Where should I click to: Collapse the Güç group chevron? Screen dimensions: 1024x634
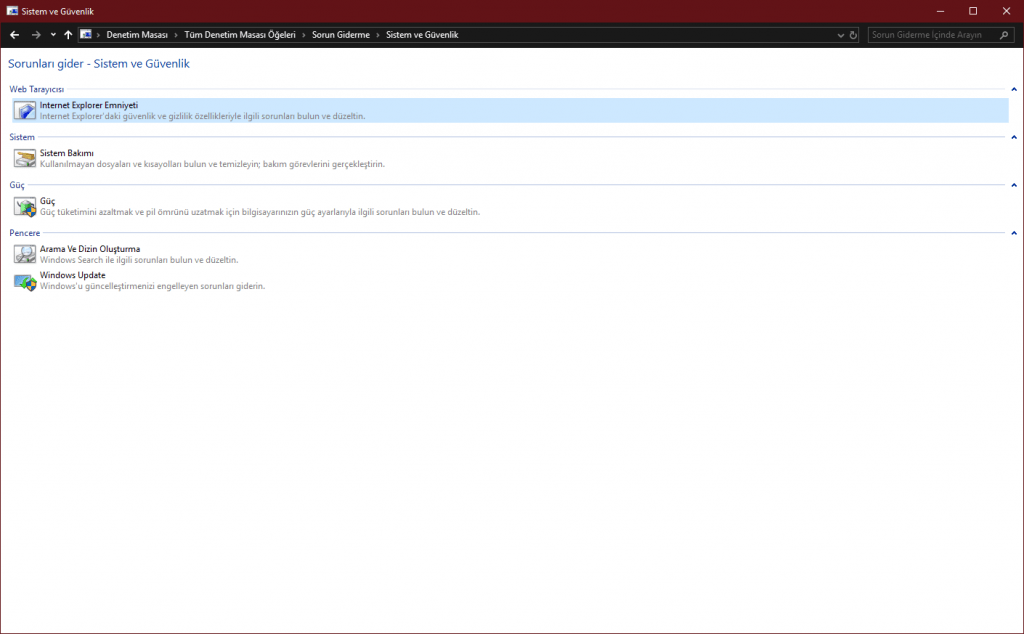[1014, 185]
